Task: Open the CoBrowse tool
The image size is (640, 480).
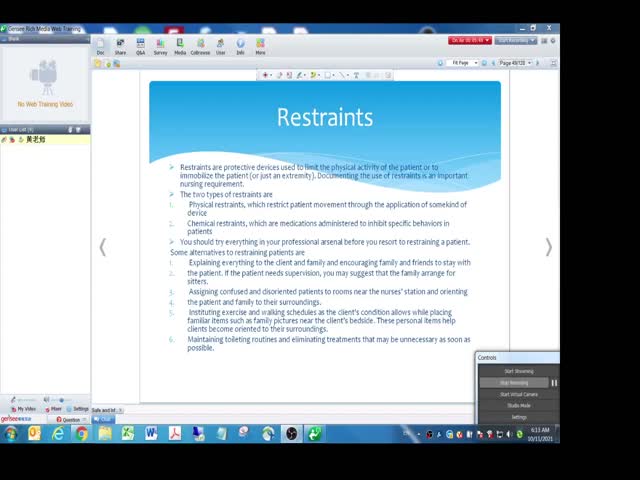Action: [200, 46]
